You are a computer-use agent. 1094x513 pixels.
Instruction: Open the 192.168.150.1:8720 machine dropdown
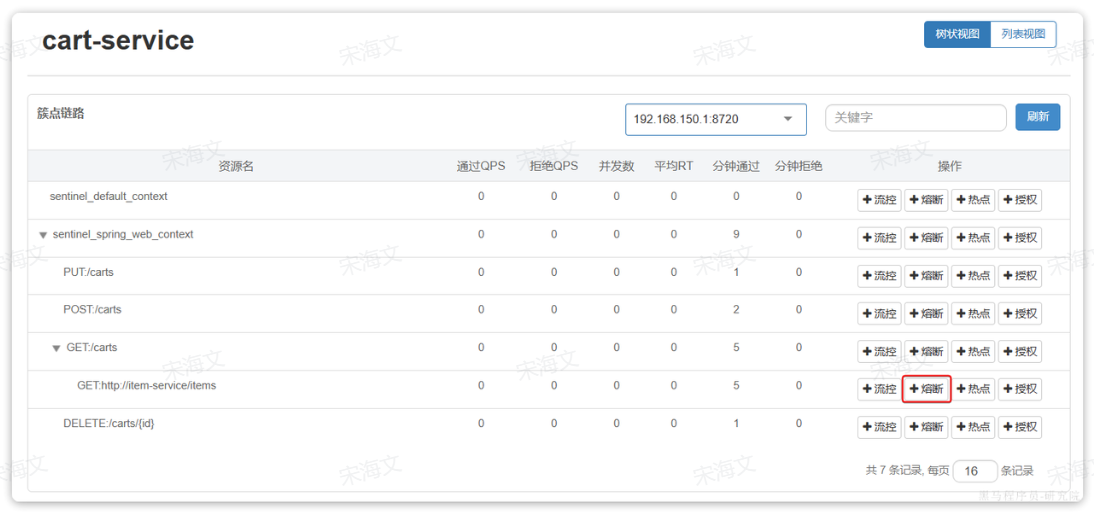(x=716, y=119)
